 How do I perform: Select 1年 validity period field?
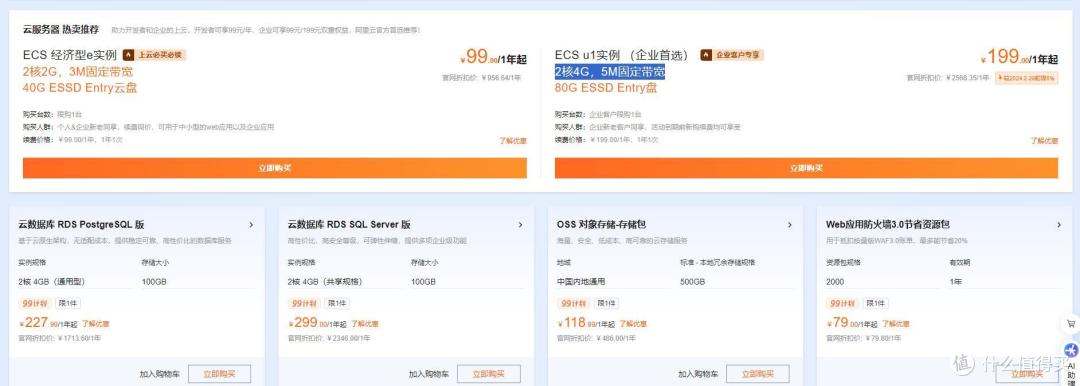click(1006, 282)
